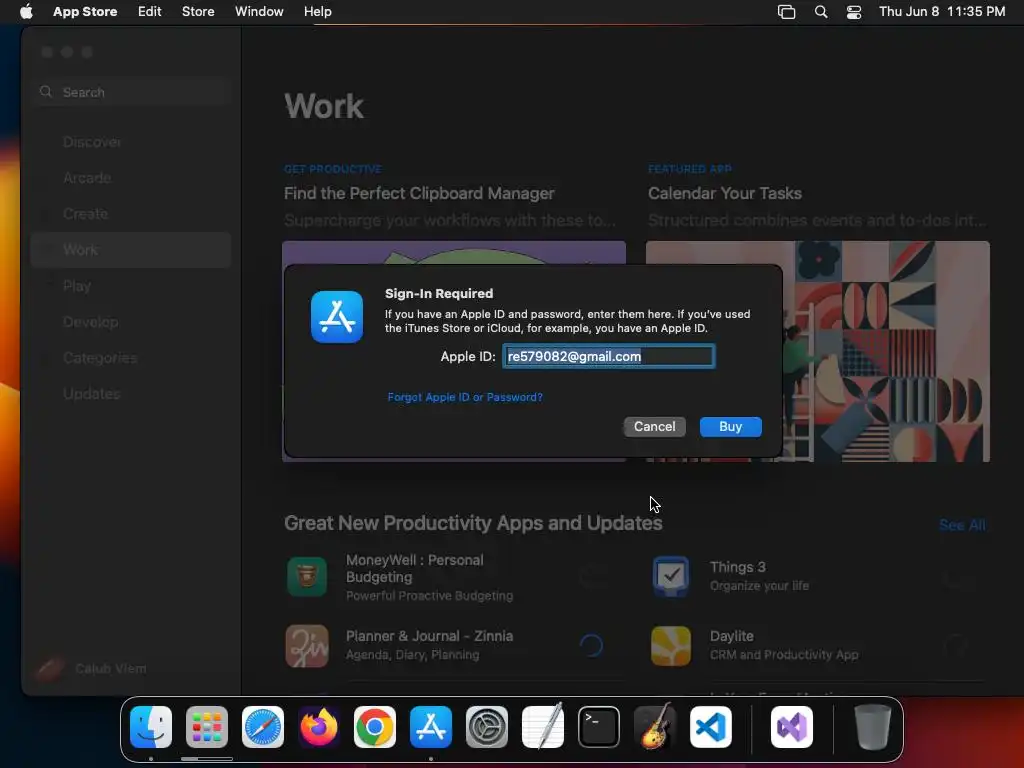Open the account profile at sidebar bottom

[91, 668]
